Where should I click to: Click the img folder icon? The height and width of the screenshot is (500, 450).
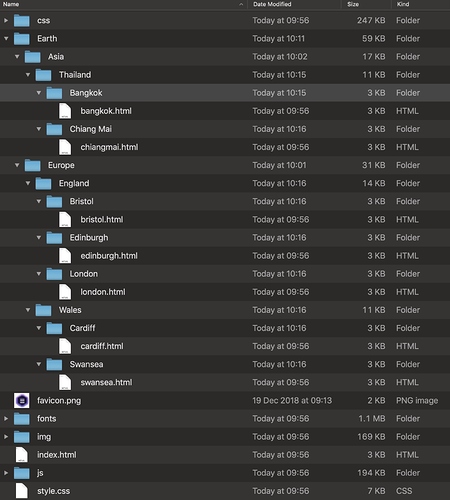click(x=22, y=437)
